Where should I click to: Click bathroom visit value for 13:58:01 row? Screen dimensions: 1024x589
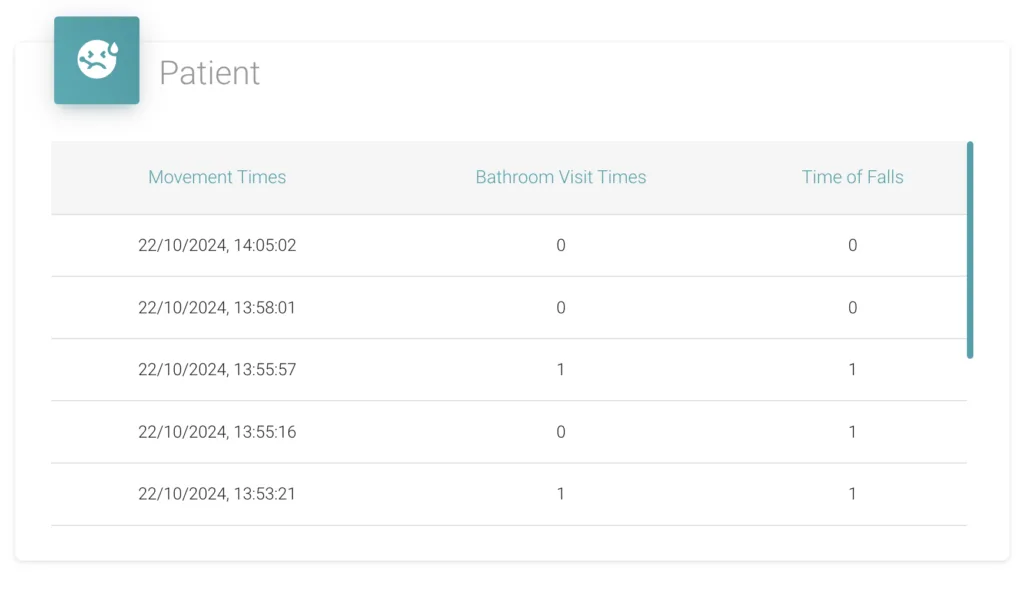(x=560, y=308)
